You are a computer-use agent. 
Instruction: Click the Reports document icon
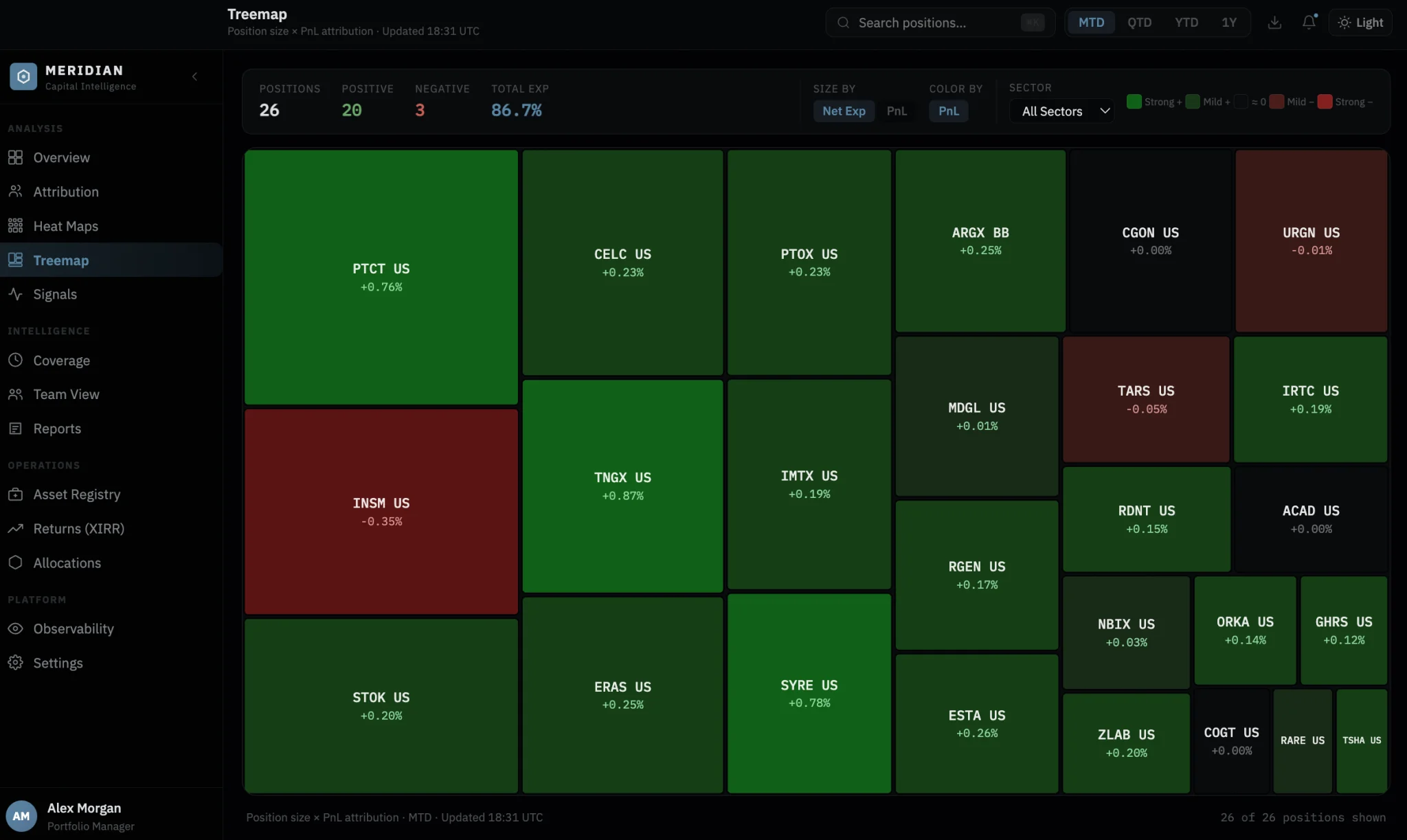[x=15, y=429]
